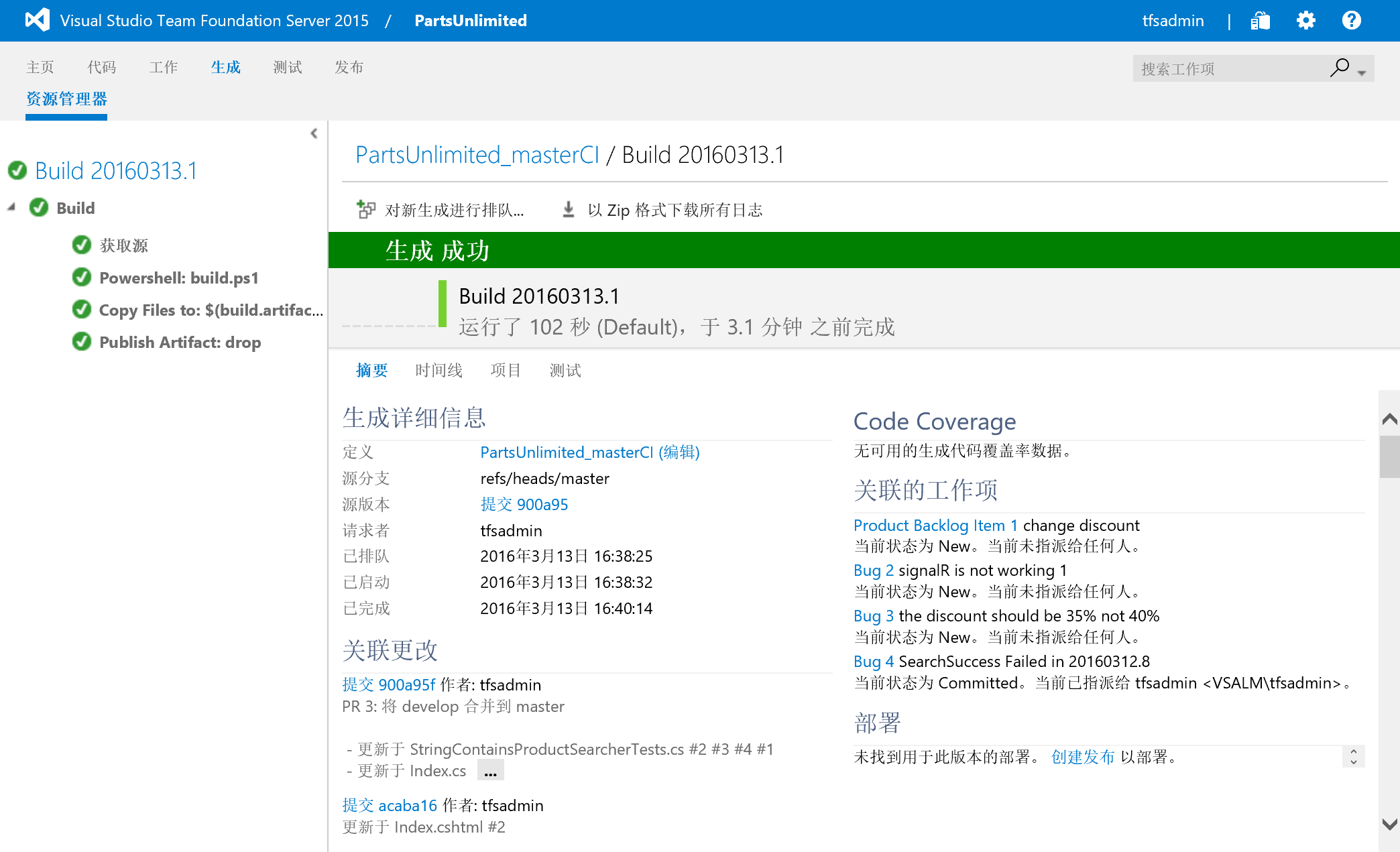Click success icon beside Publish Artifact: drop
The image size is (1400, 852).
(x=82, y=342)
